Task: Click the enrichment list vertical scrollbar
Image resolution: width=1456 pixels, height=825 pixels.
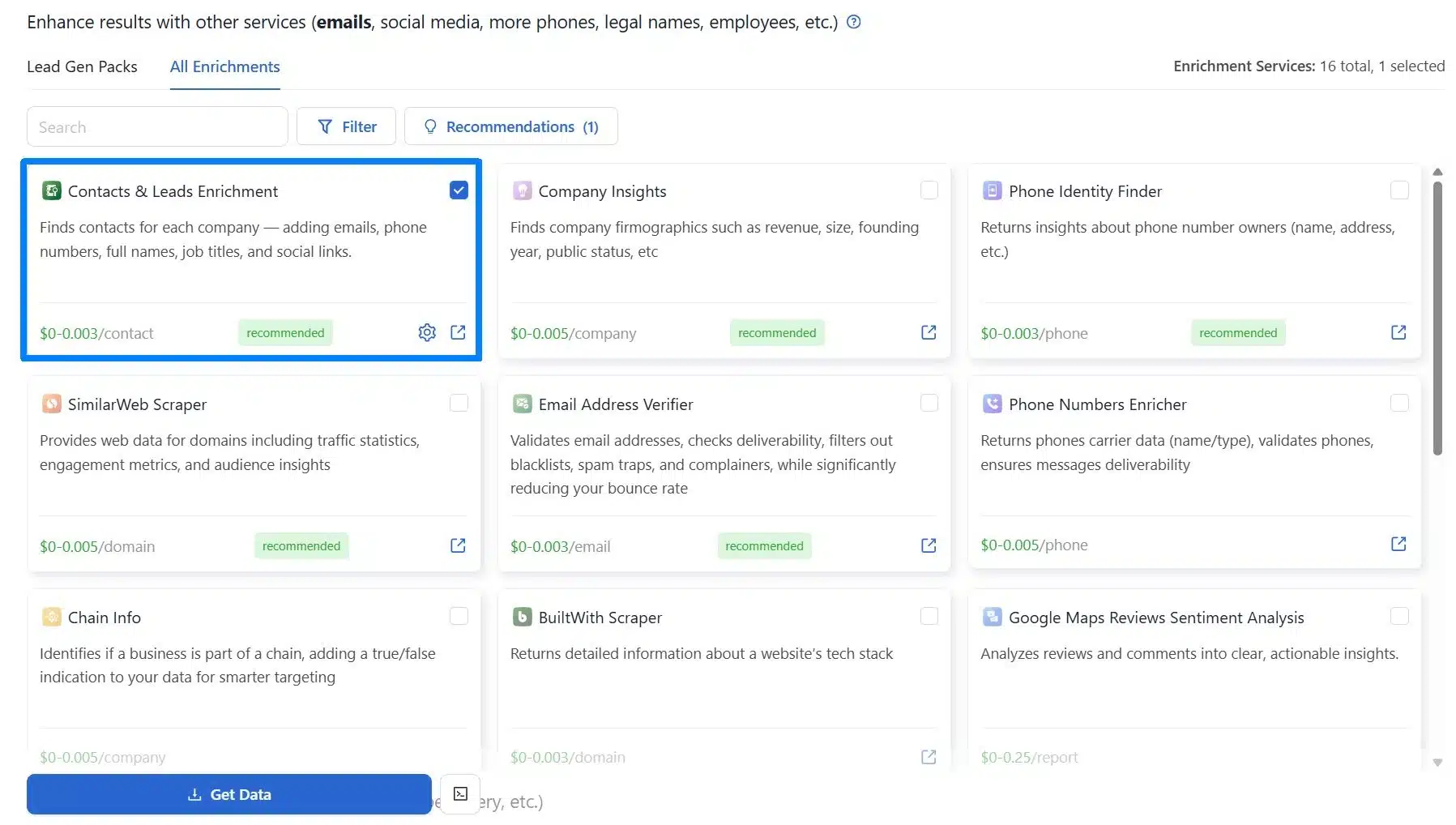Action: point(1437,316)
